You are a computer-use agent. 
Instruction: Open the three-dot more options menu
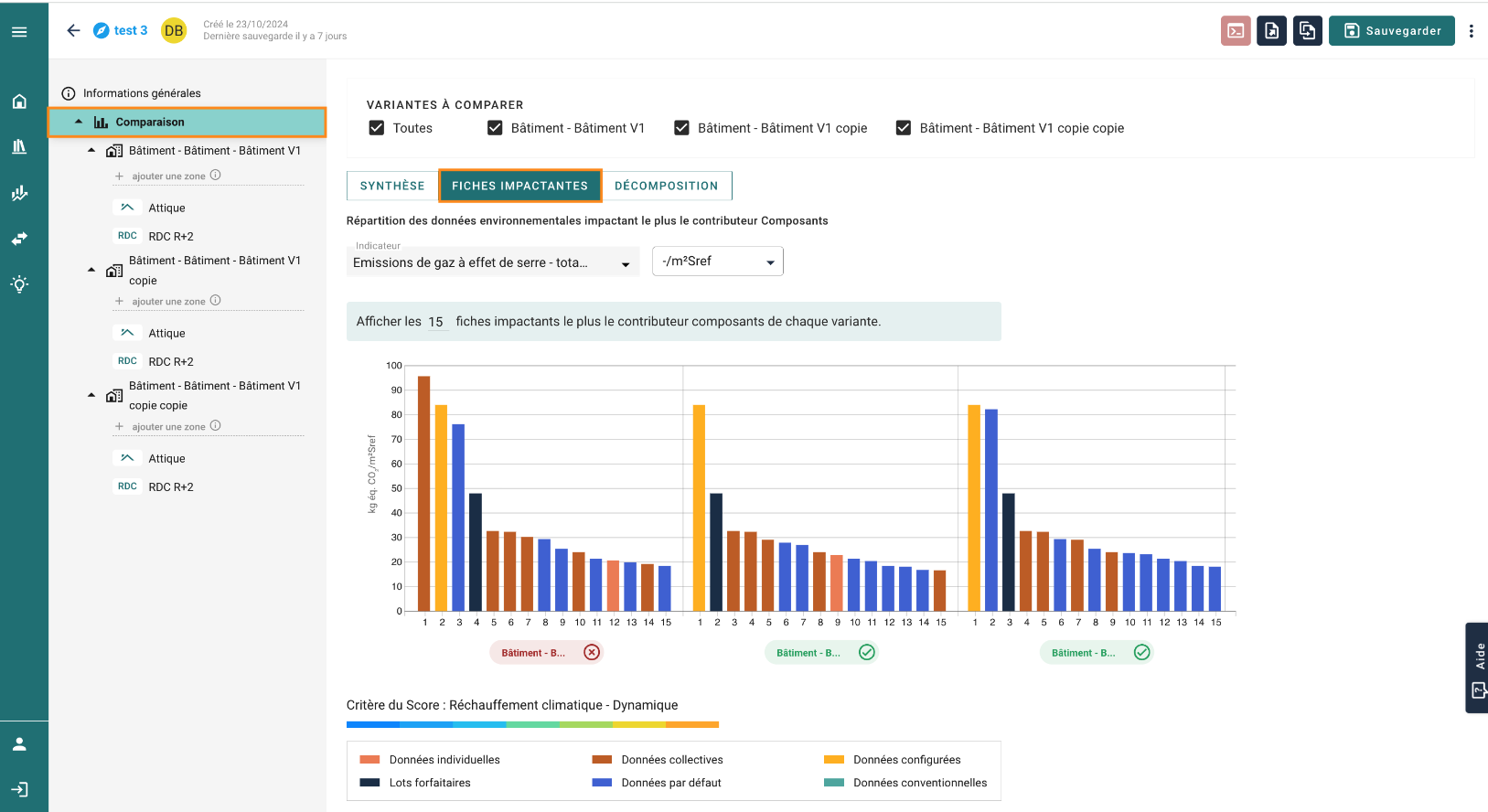[x=1471, y=31]
